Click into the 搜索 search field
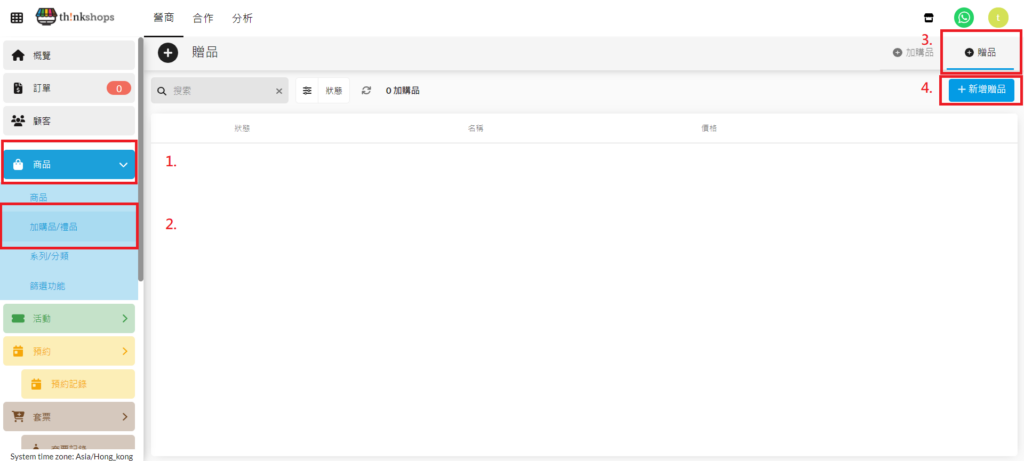1024x461 pixels. (x=220, y=91)
